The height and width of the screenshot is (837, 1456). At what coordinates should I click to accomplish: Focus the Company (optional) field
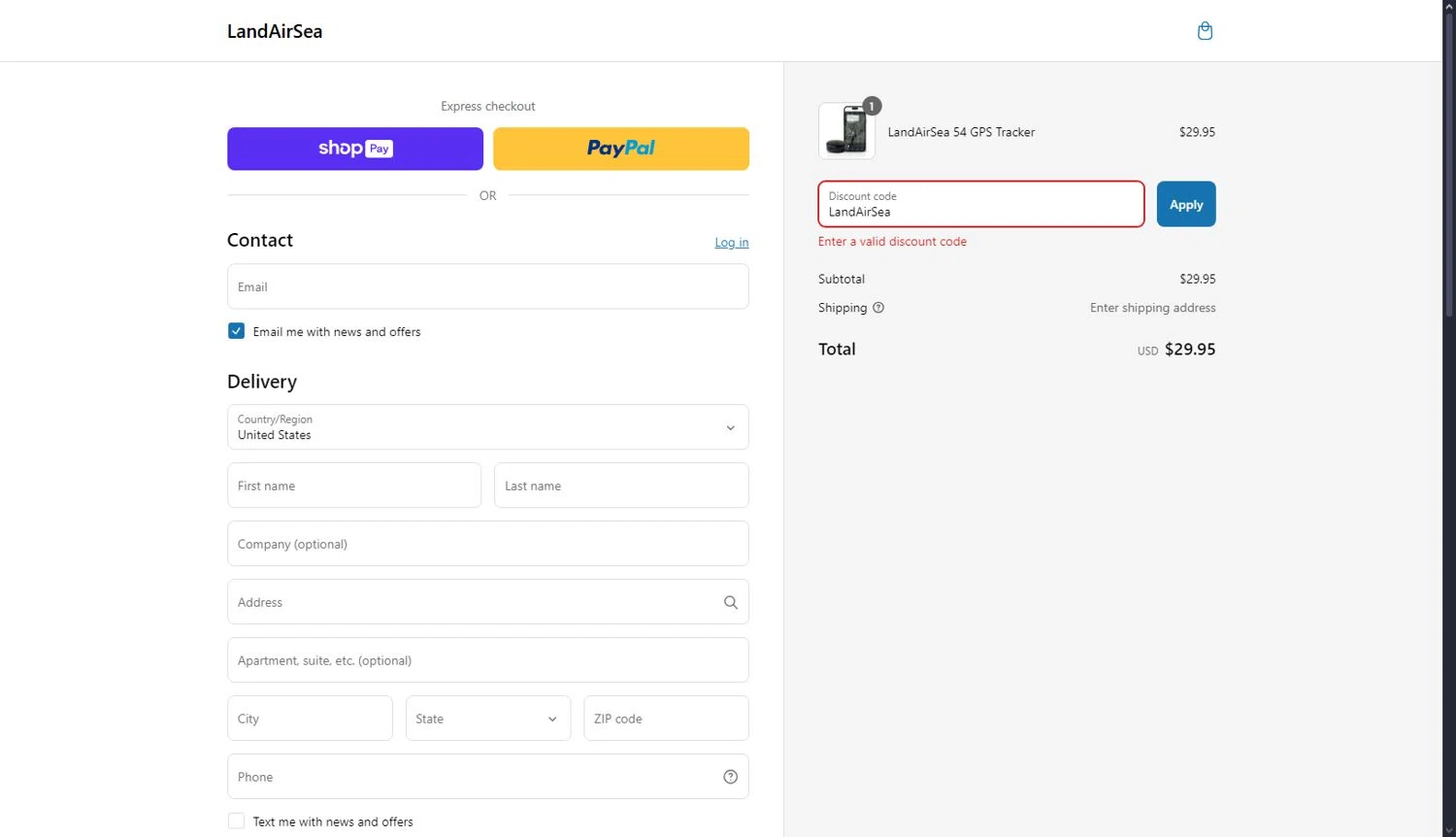pyautogui.click(x=488, y=544)
